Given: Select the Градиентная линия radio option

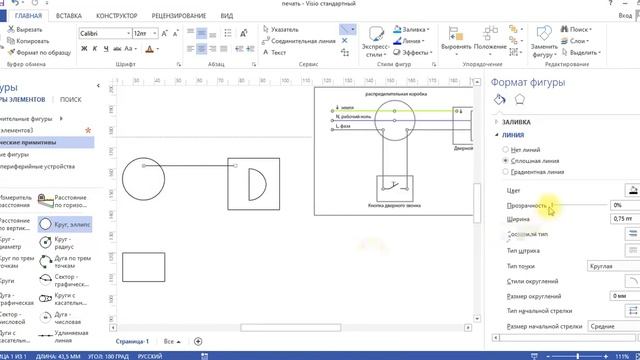Looking at the screenshot, I should tap(505, 172).
